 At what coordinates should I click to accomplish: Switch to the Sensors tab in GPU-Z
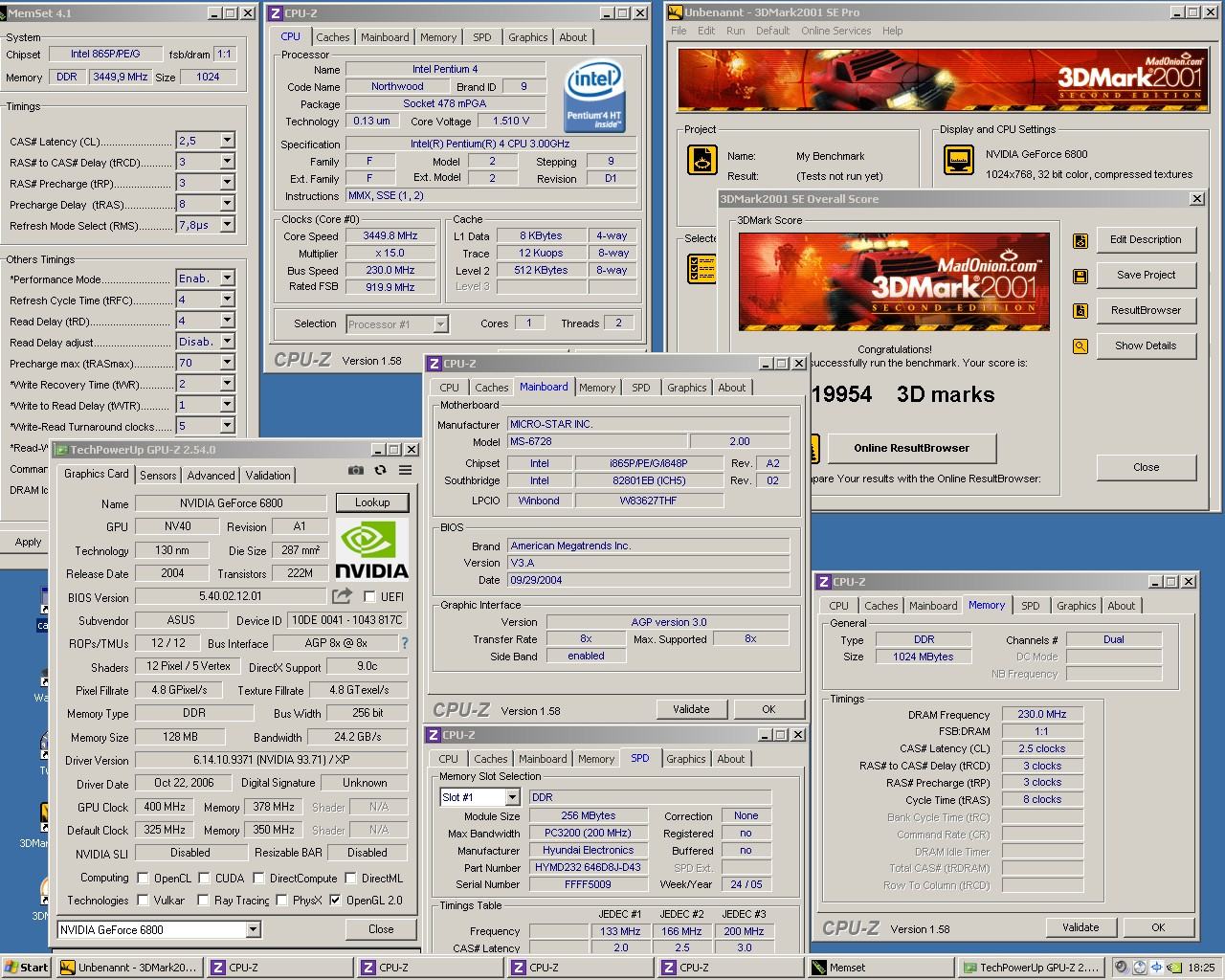pos(158,476)
